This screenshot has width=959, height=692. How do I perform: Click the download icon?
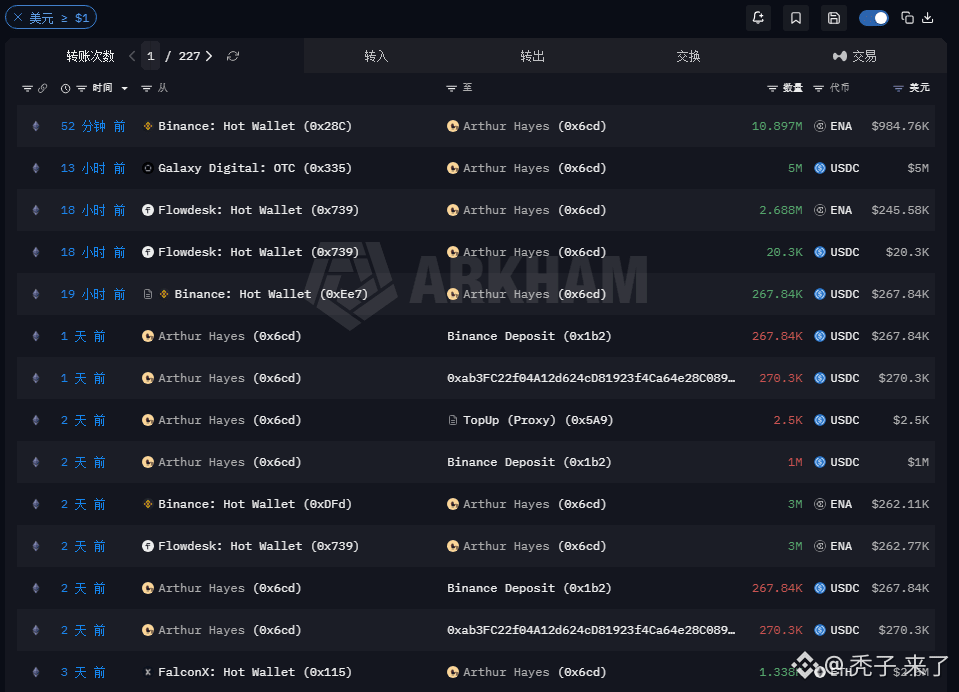[x=928, y=18]
